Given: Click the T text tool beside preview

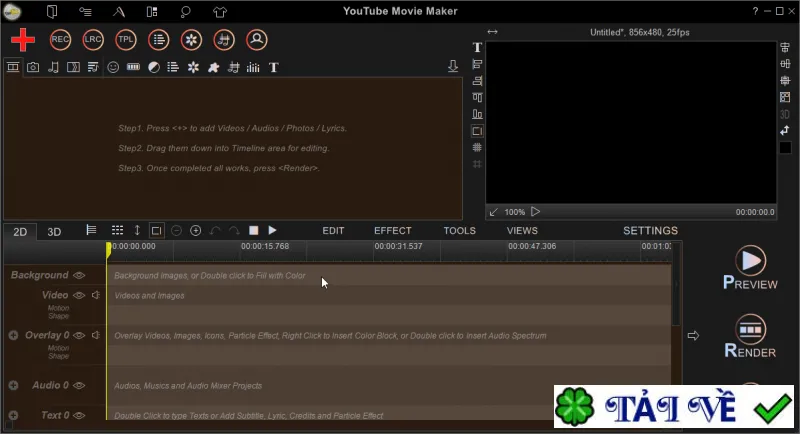Looking at the screenshot, I should click(x=477, y=47).
